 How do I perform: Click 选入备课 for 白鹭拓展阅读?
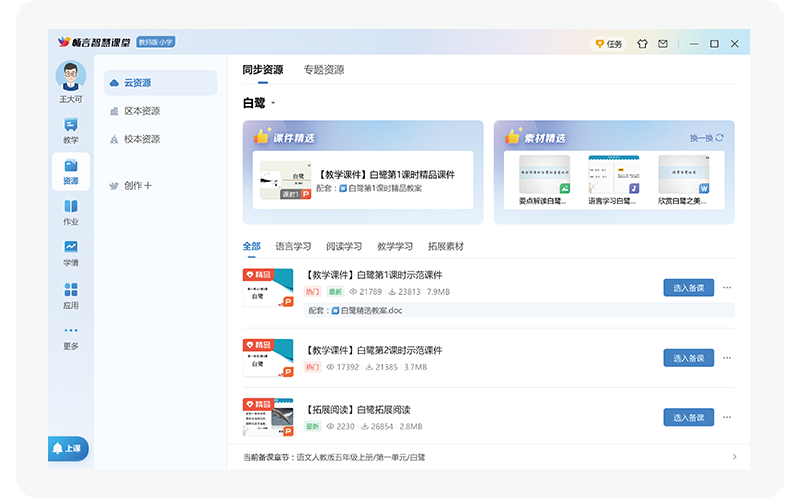pyautogui.click(x=688, y=417)
